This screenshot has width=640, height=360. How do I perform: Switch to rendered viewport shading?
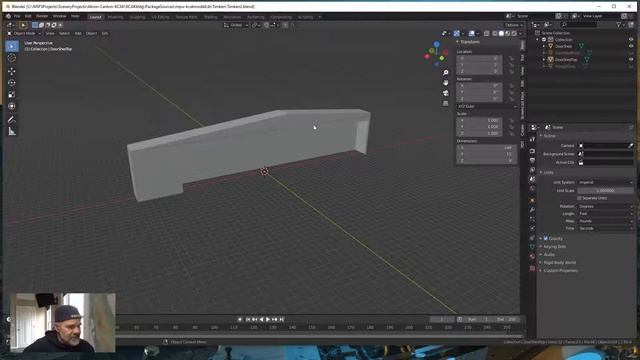pyautogui.click(x=514, y=33)
